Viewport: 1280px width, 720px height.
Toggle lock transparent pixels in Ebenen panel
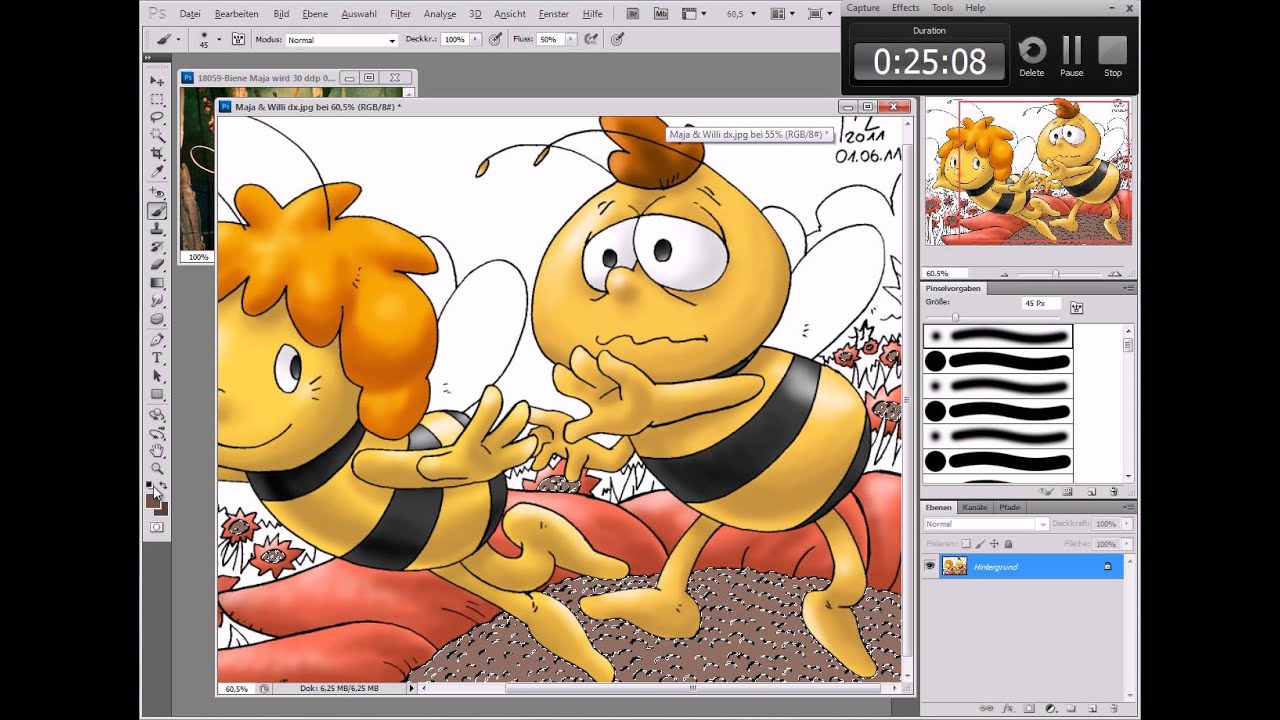pos(966,544)
